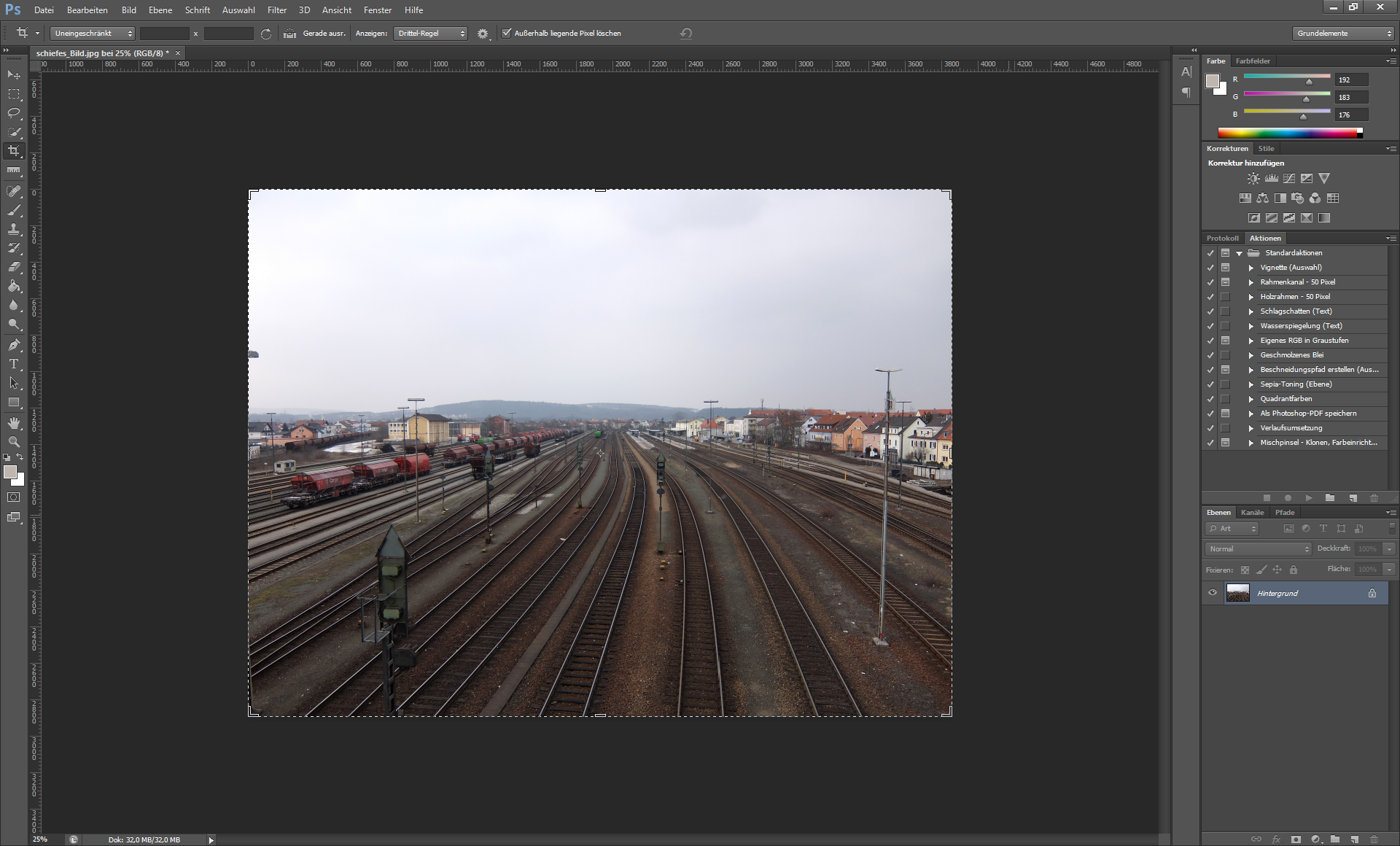Screen dimensions: 1400x846
Task: Open the Grundelemente workspace dropdown
Action: pos(1344,34)
